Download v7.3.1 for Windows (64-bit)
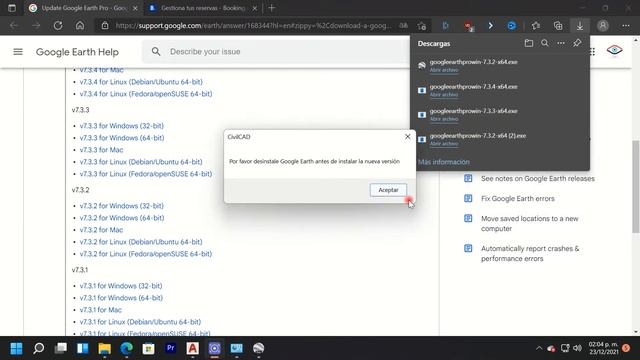640x360 pixels. coord(121,298)
